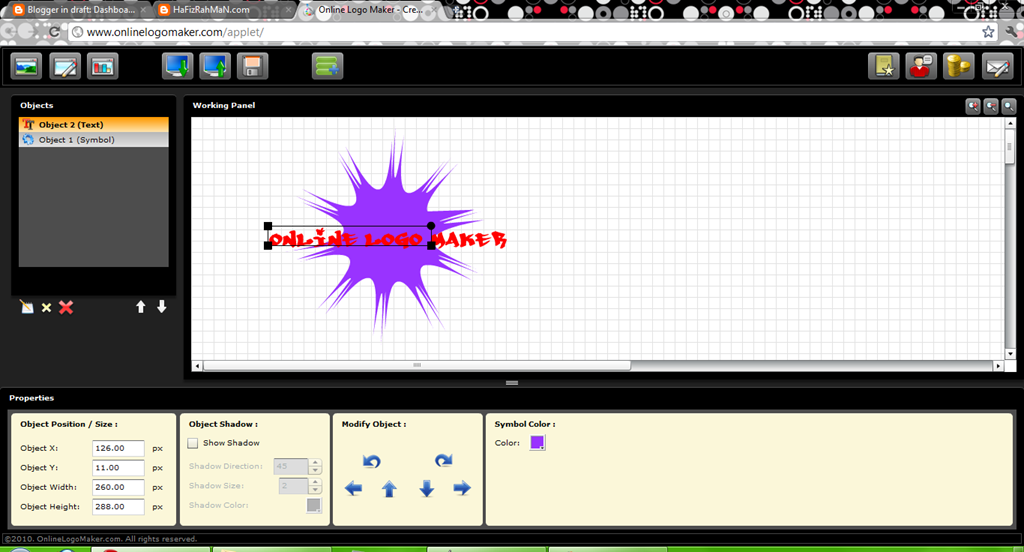The height and width of the screenshot is (552, 1024).
Task: Click canvas scroll-left arrow
Action: click(197, 366)
